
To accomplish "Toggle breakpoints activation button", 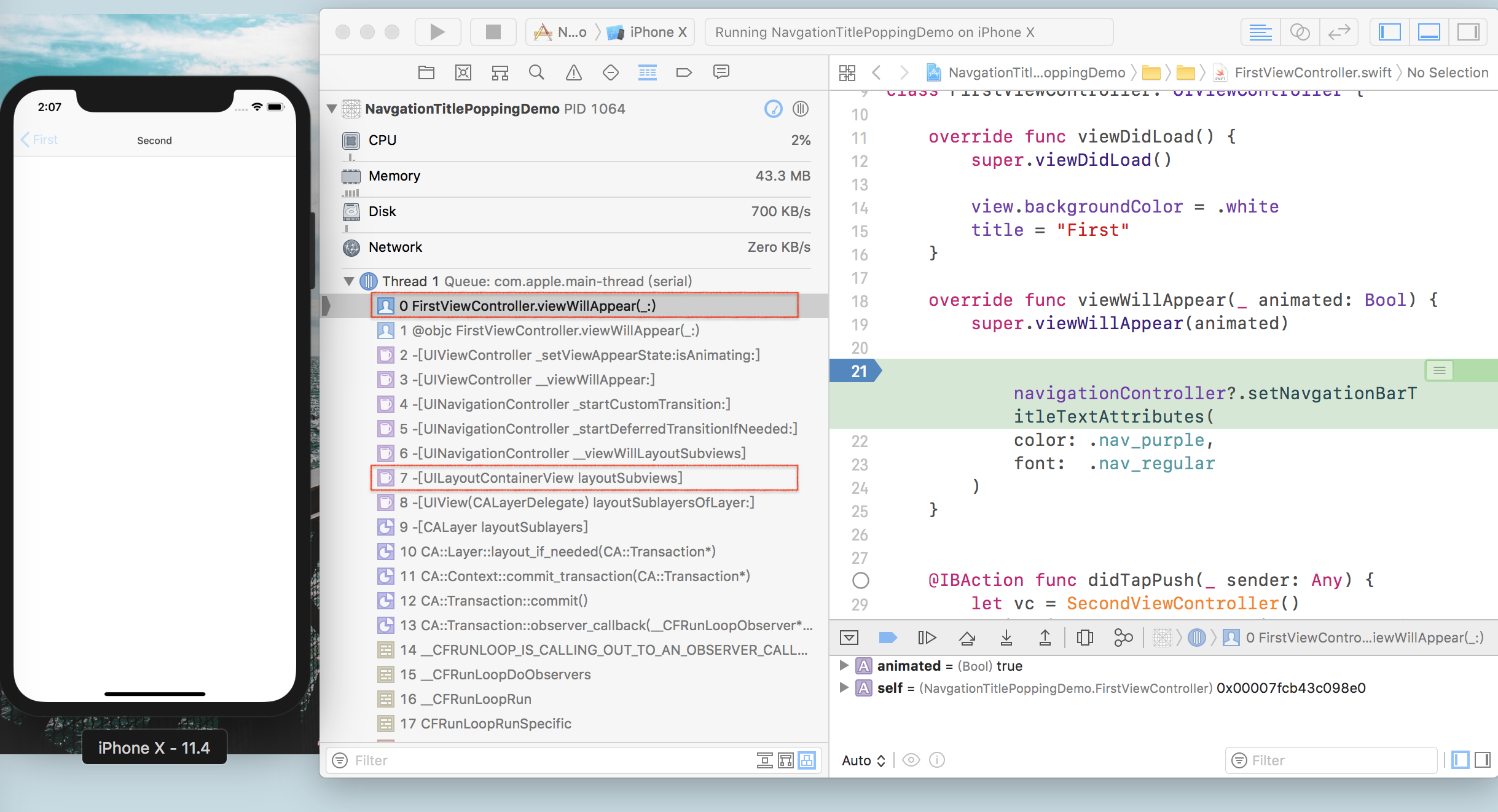I will (x=888, y=638).
